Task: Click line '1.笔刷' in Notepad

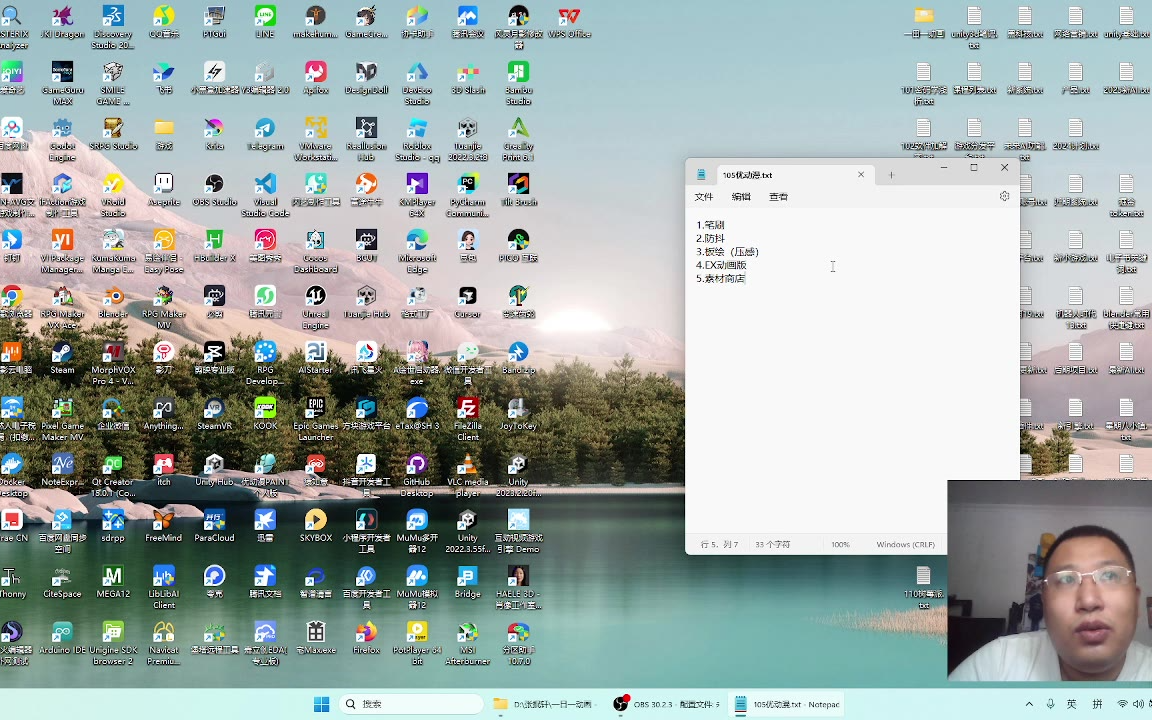Action: click(710, 225)
